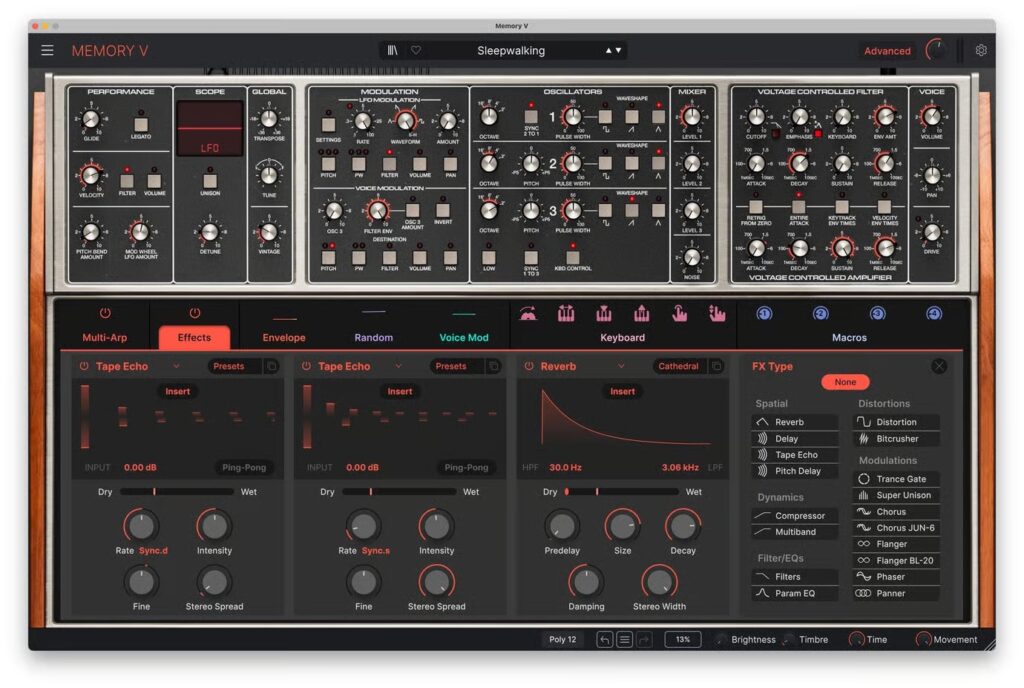Select the keyboard icon with down arrow

click(603, 314)
